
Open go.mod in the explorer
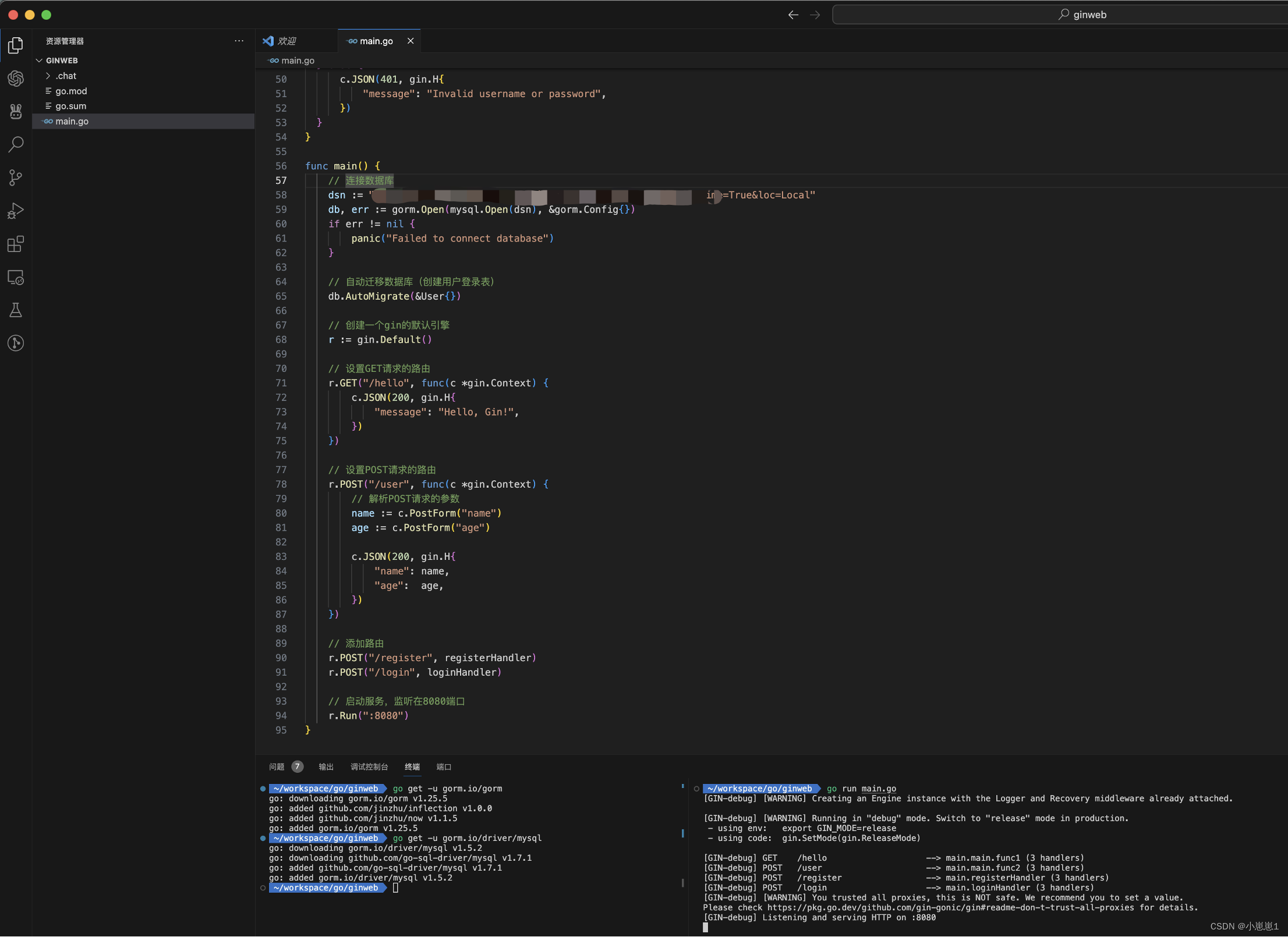(143, 91)
